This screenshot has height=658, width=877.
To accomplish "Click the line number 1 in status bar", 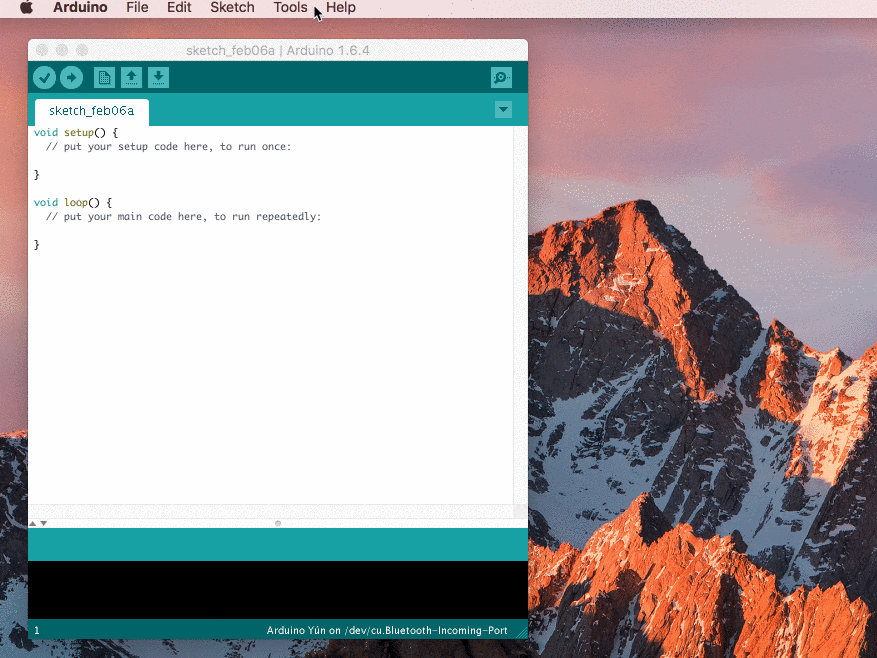I will [37, 631].
